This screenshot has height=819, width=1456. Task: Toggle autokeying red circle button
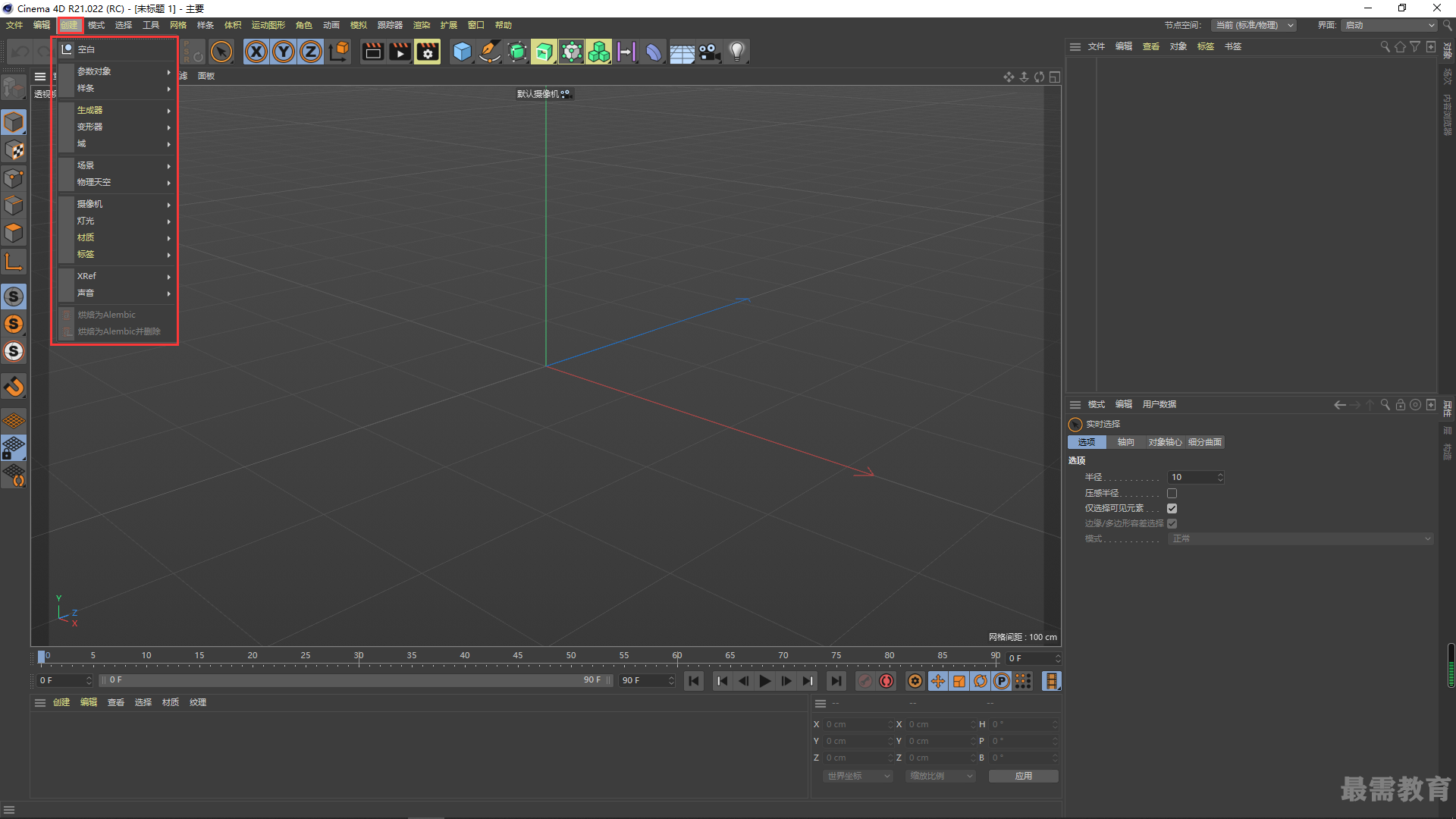886,681
